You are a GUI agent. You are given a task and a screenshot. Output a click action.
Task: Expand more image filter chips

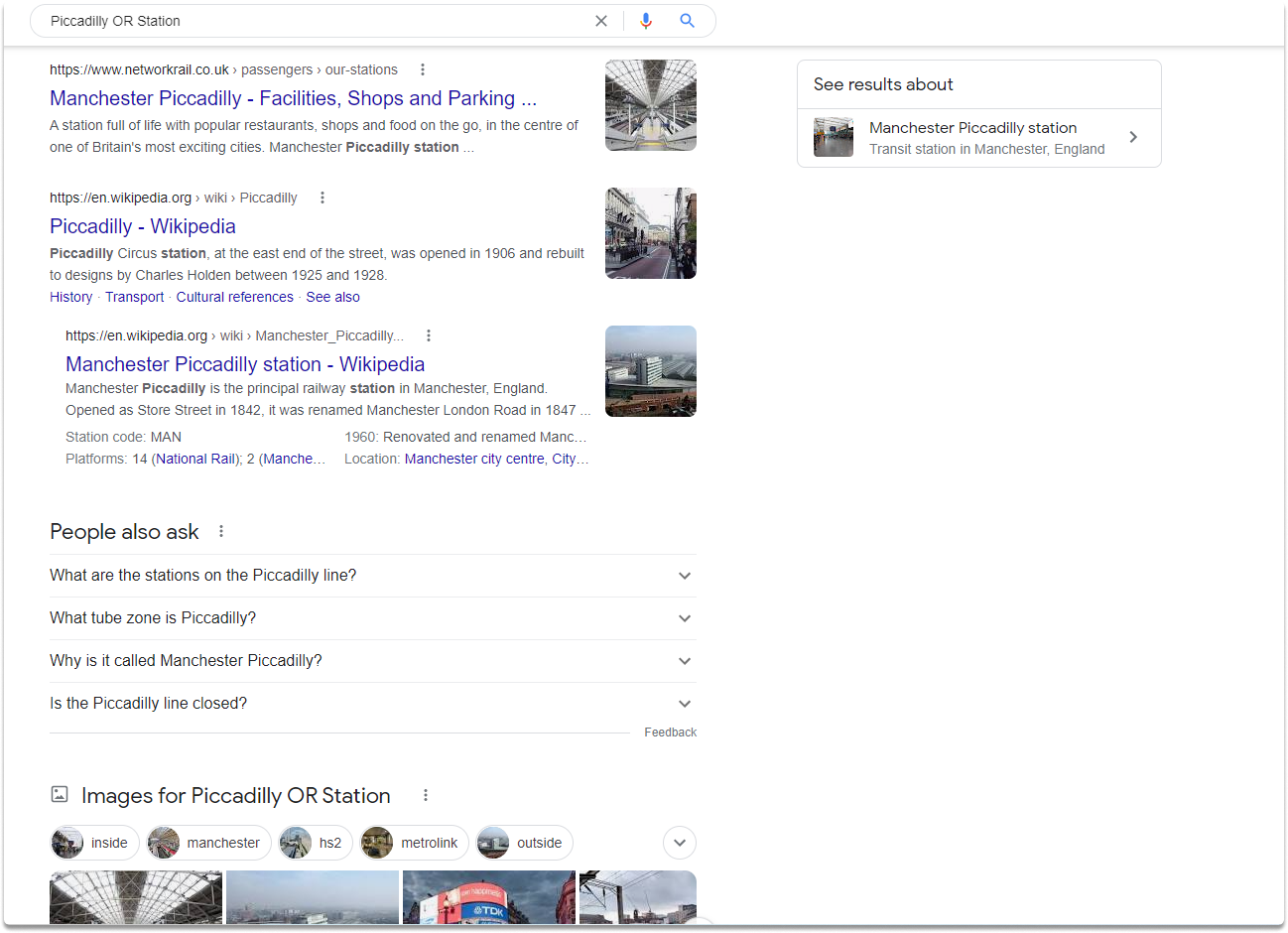coord(680,843)
